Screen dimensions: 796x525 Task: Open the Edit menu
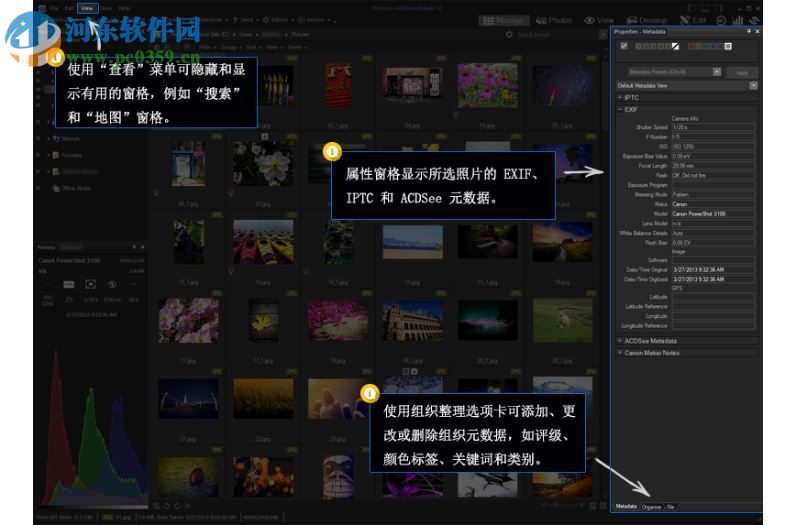coord(70,8)
